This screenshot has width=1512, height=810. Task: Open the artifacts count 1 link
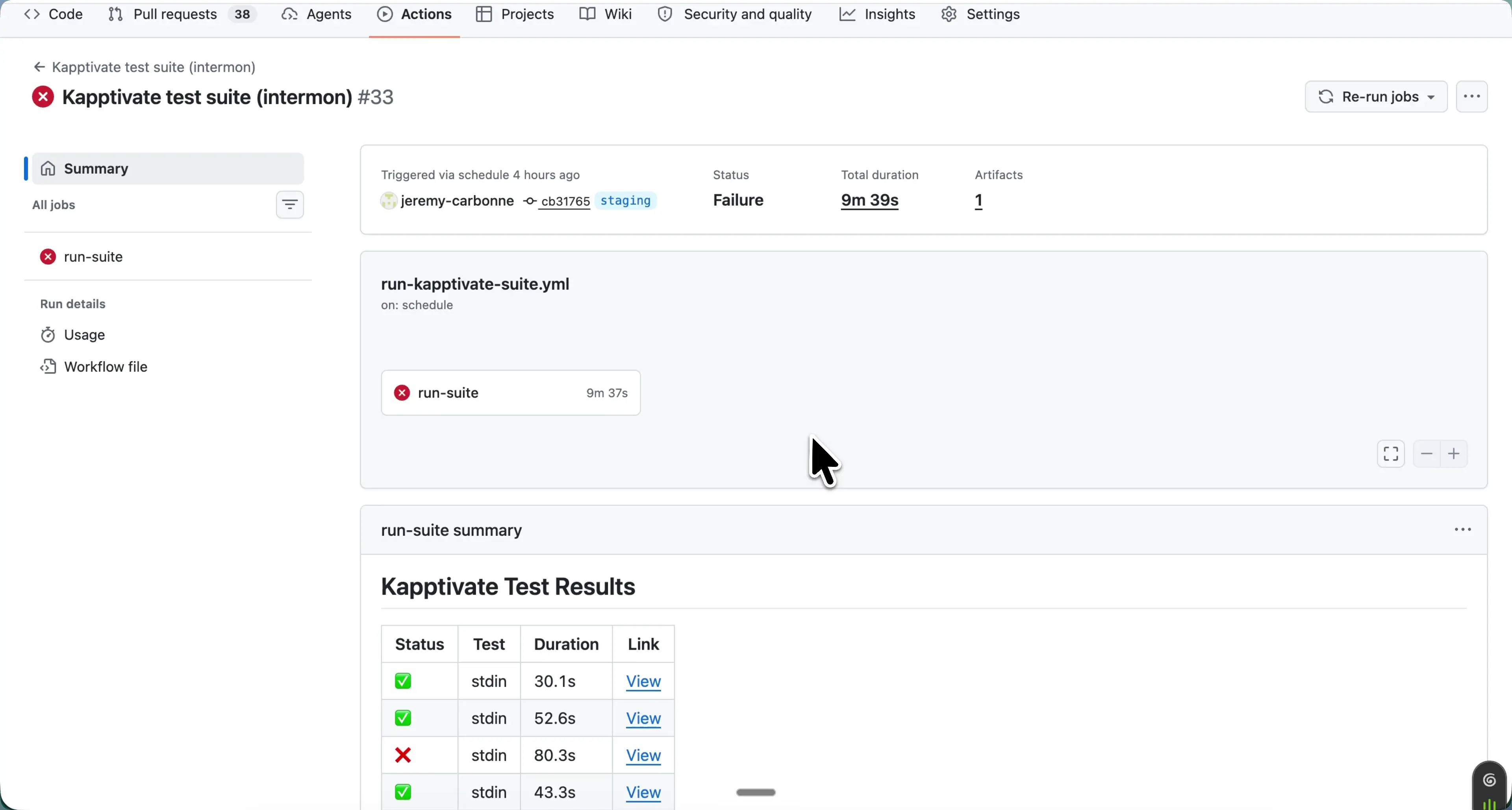point(978,201)
